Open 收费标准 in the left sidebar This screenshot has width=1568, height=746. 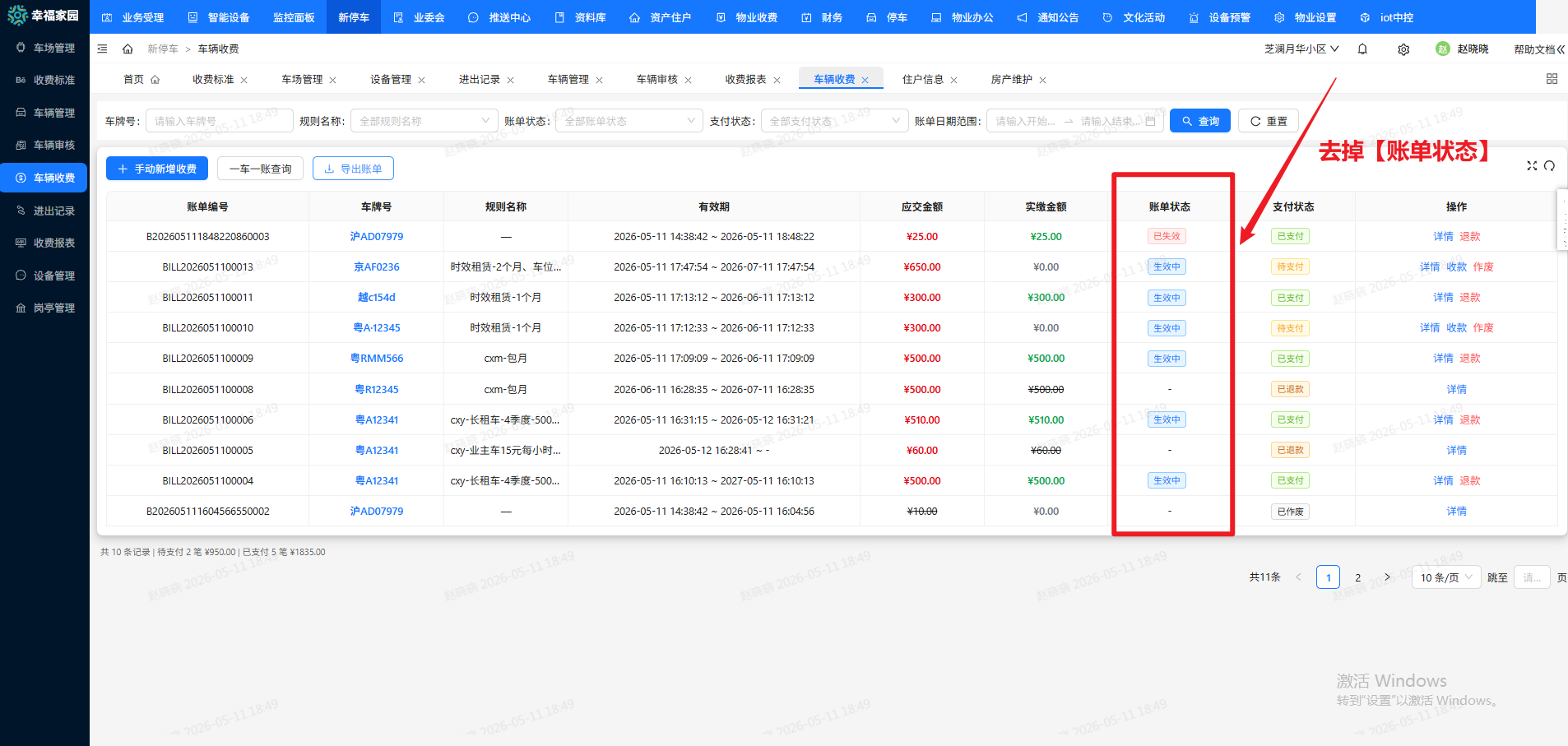[45, 81]
